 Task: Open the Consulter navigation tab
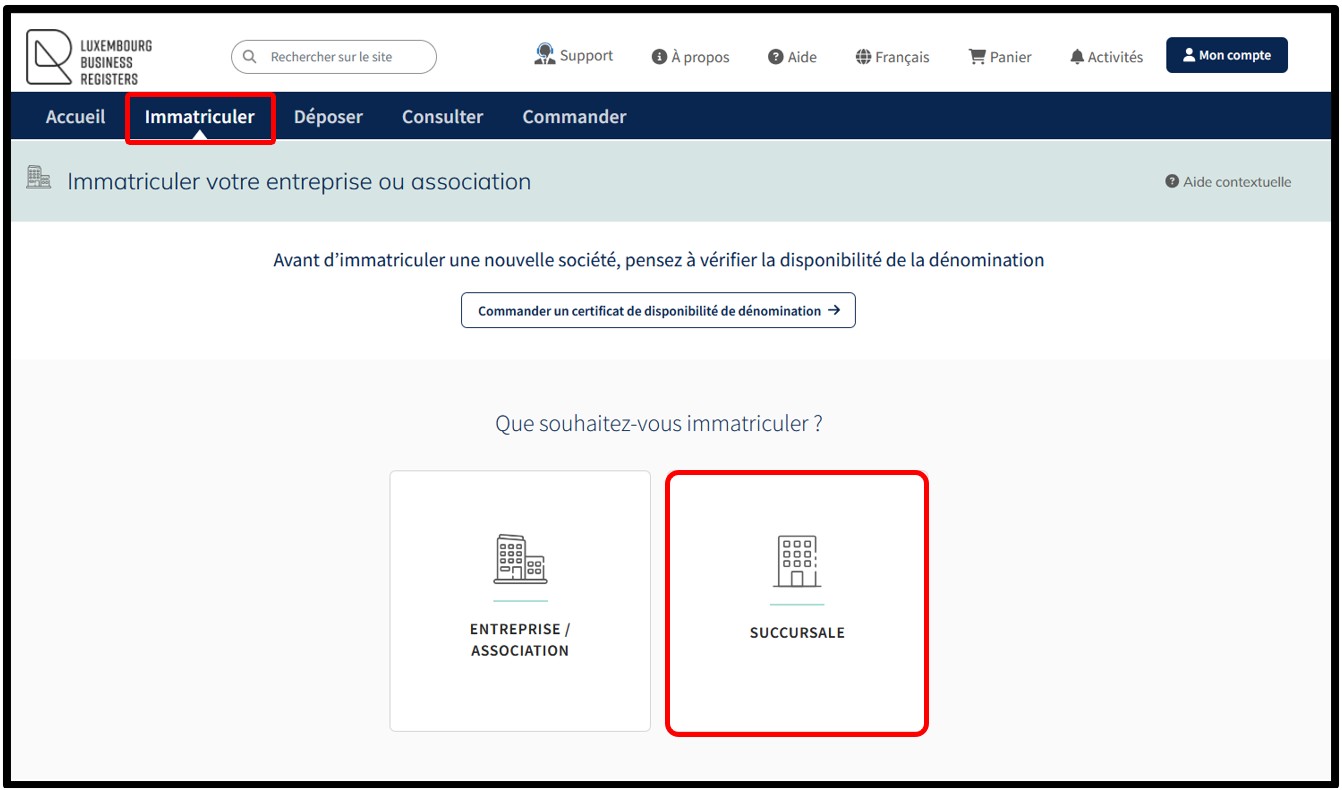442,117
